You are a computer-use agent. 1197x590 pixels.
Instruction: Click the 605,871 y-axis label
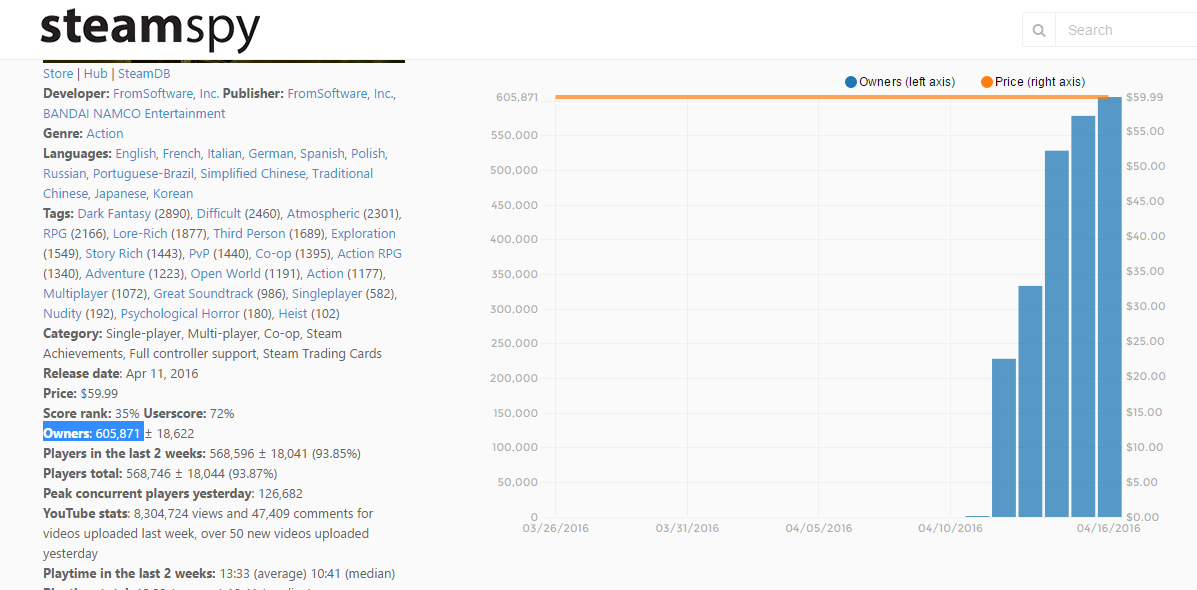tap(517, 97)
